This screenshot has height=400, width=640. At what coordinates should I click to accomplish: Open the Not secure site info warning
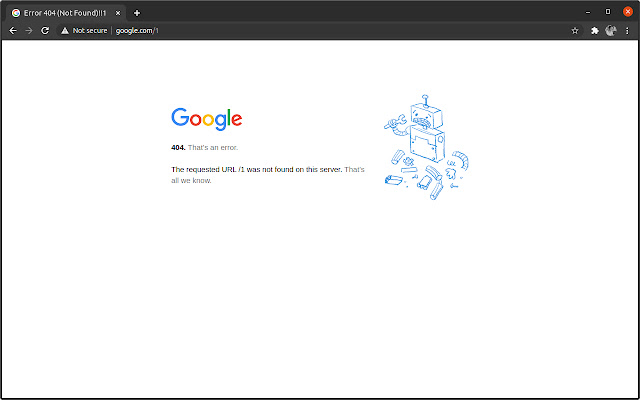point(84,31)
